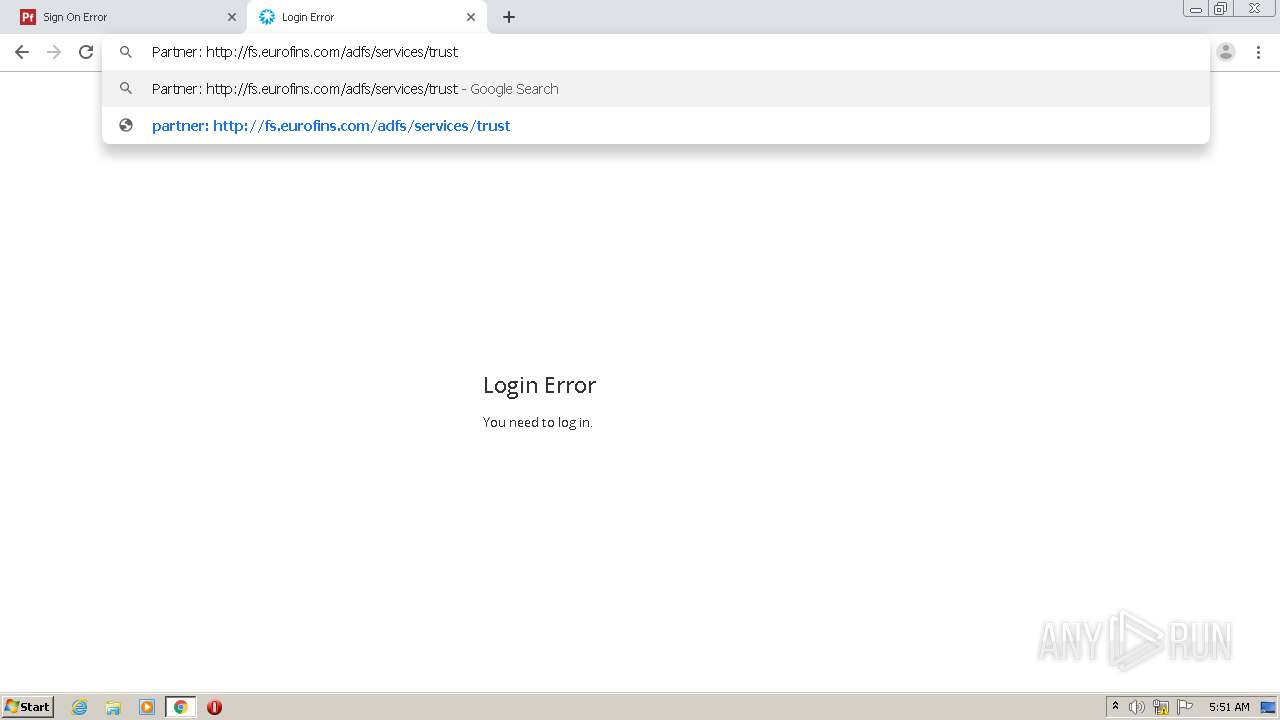Click the Login Error heading
This screenshot has height=720, width=1280.
tap(539, 385)
